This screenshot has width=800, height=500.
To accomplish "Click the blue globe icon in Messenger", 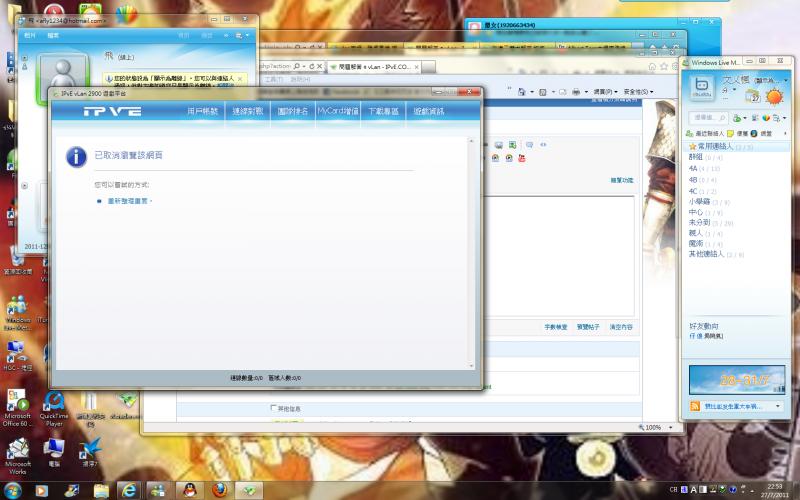I will point(754,133).
